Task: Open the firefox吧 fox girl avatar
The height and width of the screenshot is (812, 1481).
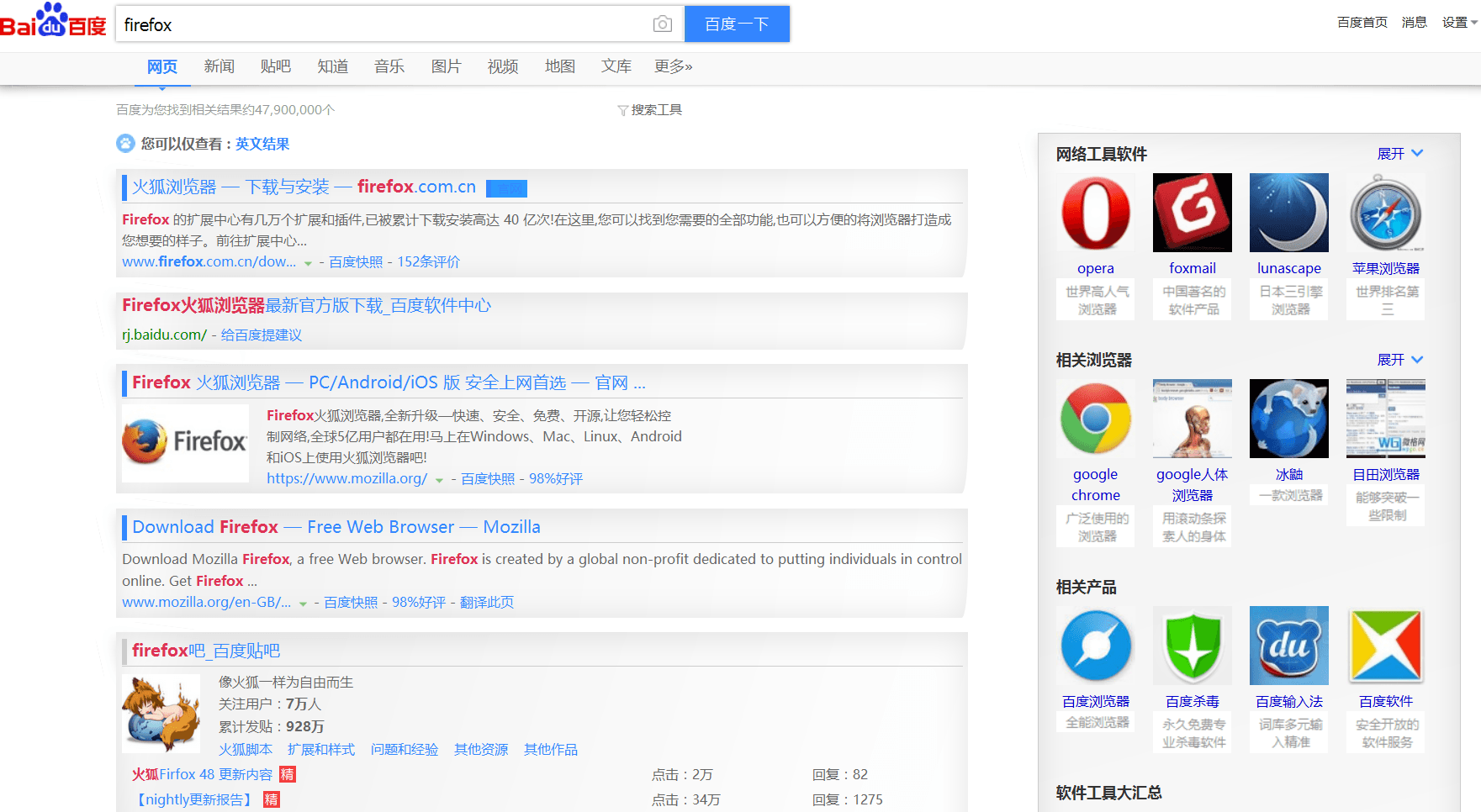Action: [x=161, y=713]
